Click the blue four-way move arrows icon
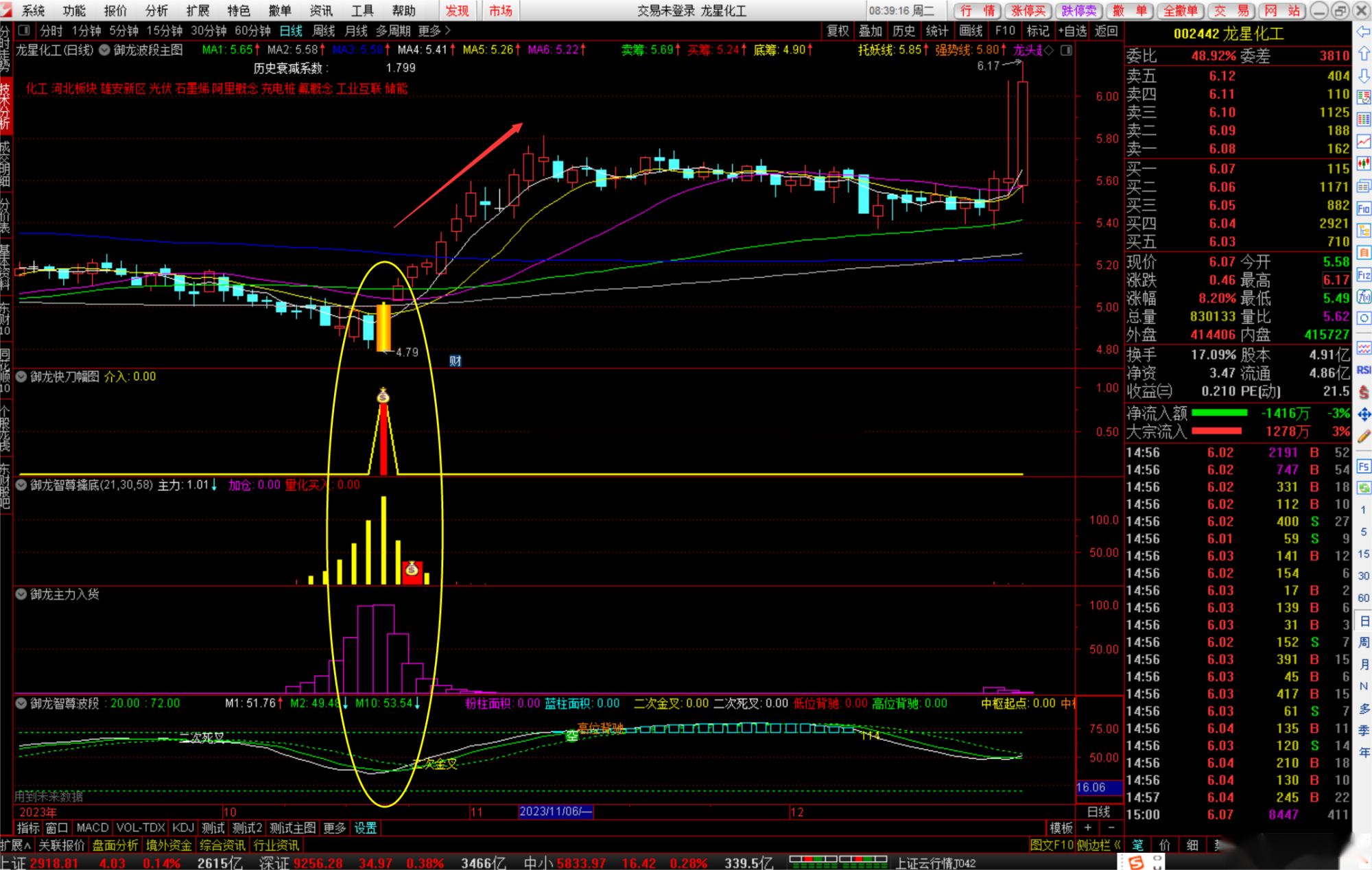1372x870 pixels. coord(1364,414)
